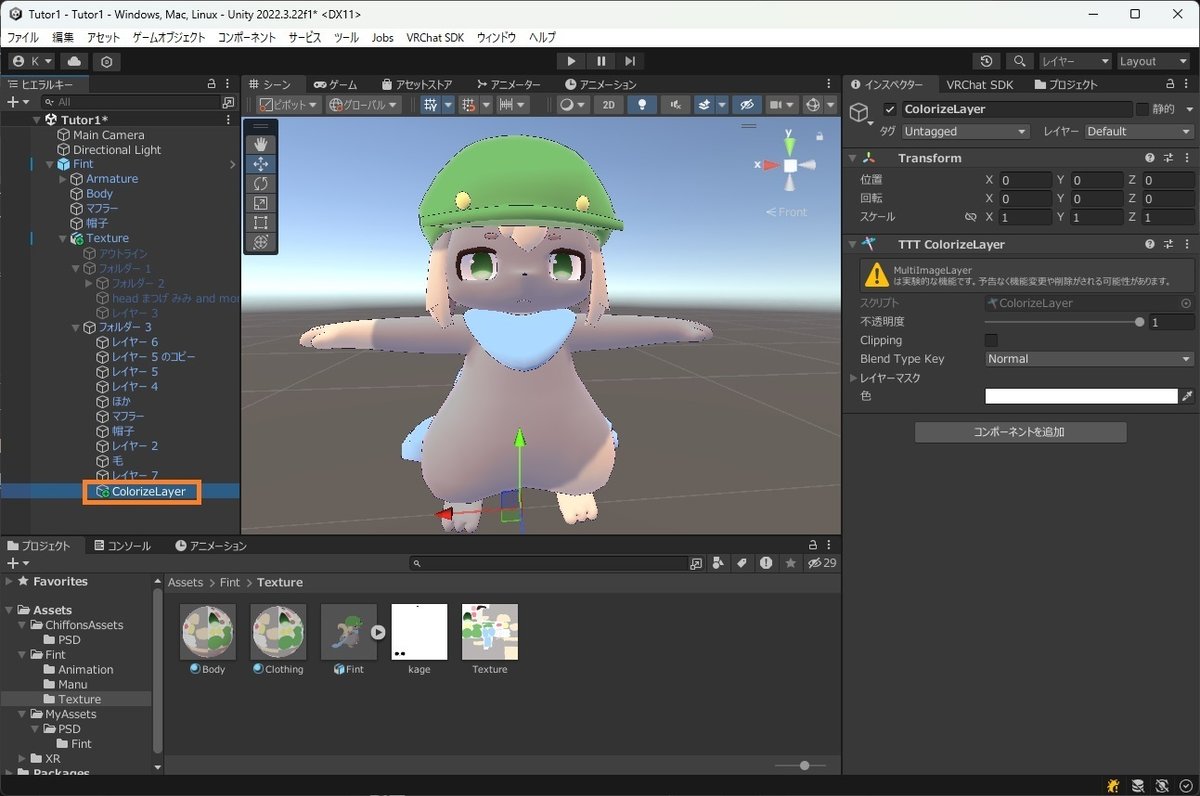The width and height of the screenshot is (1200, 796).
Task: Toggle scene audio mute
Action: coord(676,104)
